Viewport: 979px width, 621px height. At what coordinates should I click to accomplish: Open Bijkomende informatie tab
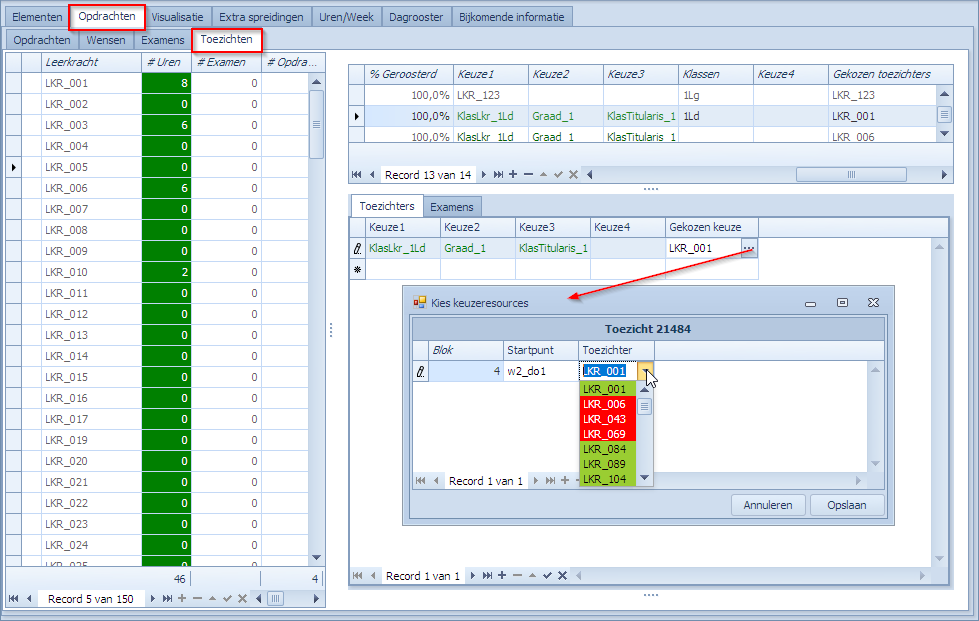coord(511,17)
